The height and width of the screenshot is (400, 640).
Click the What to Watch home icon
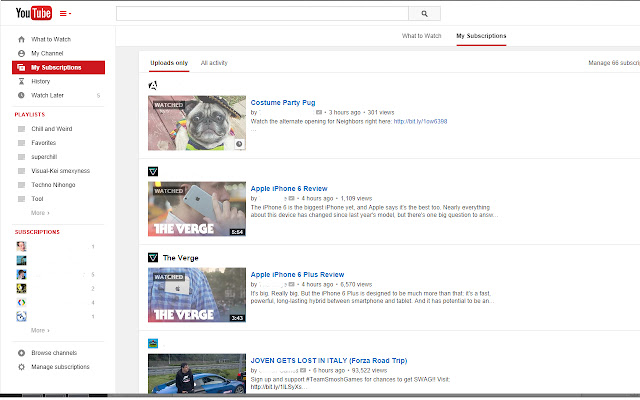[22, 39]
